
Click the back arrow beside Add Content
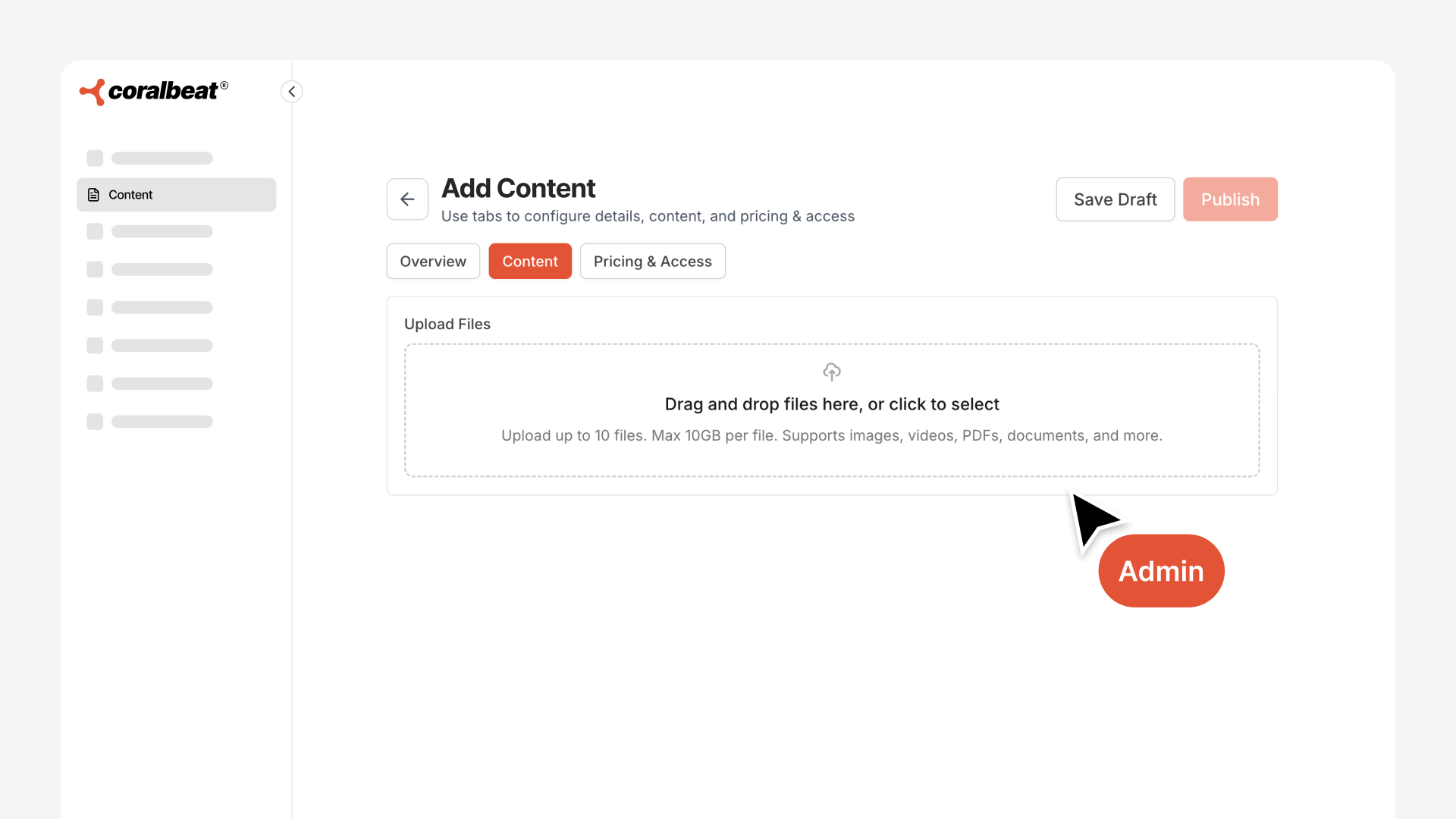click(x=407, y=199)
